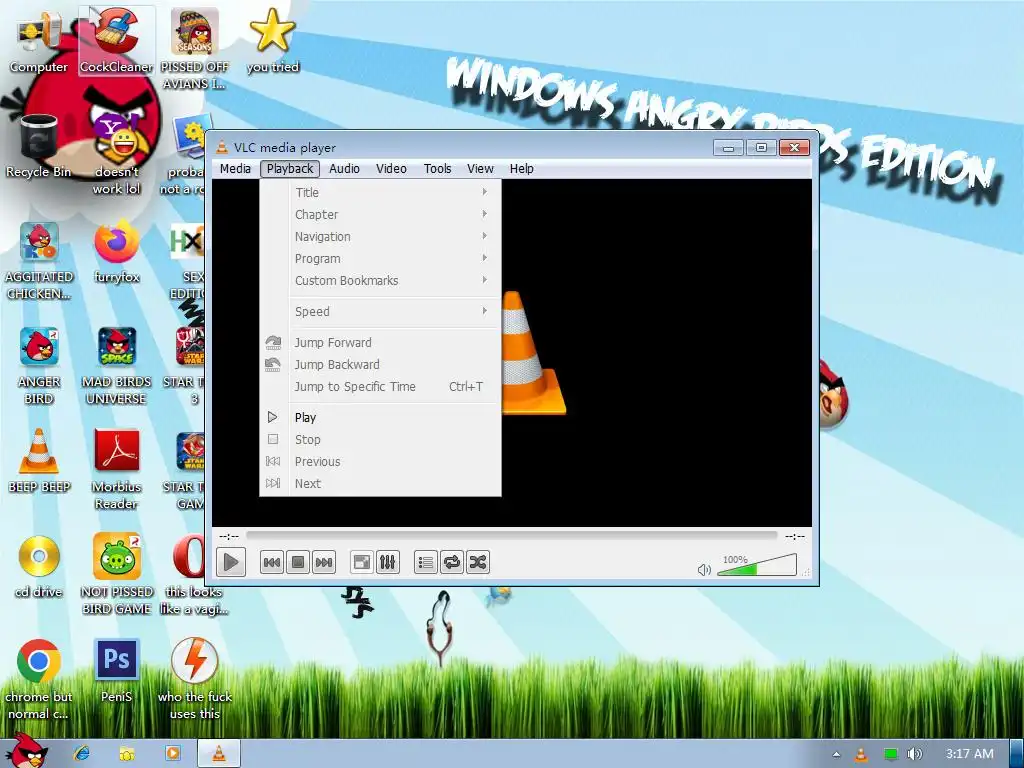Select the 'you tried' star icon
This screenshot has width=1024, height=768.
pos(272,41)
